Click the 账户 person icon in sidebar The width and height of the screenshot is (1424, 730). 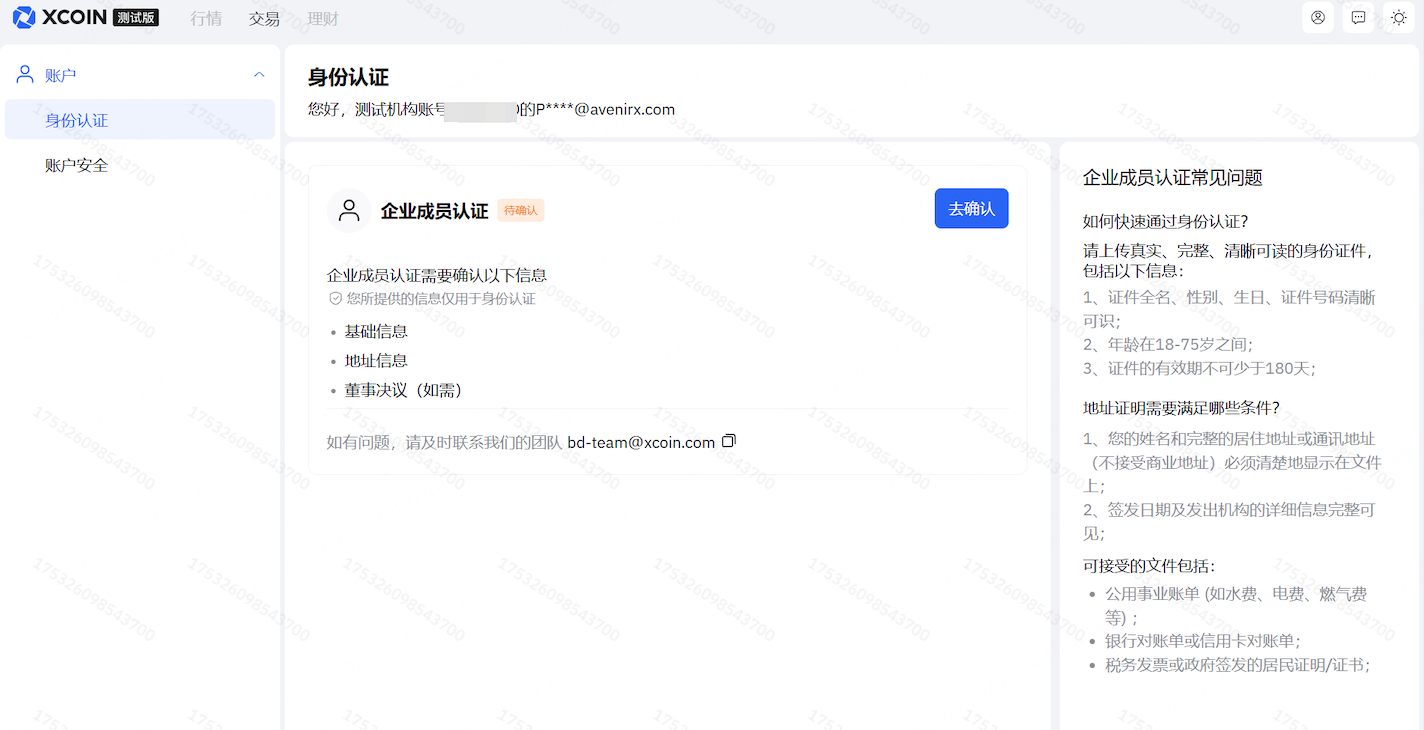coord(25,75)
